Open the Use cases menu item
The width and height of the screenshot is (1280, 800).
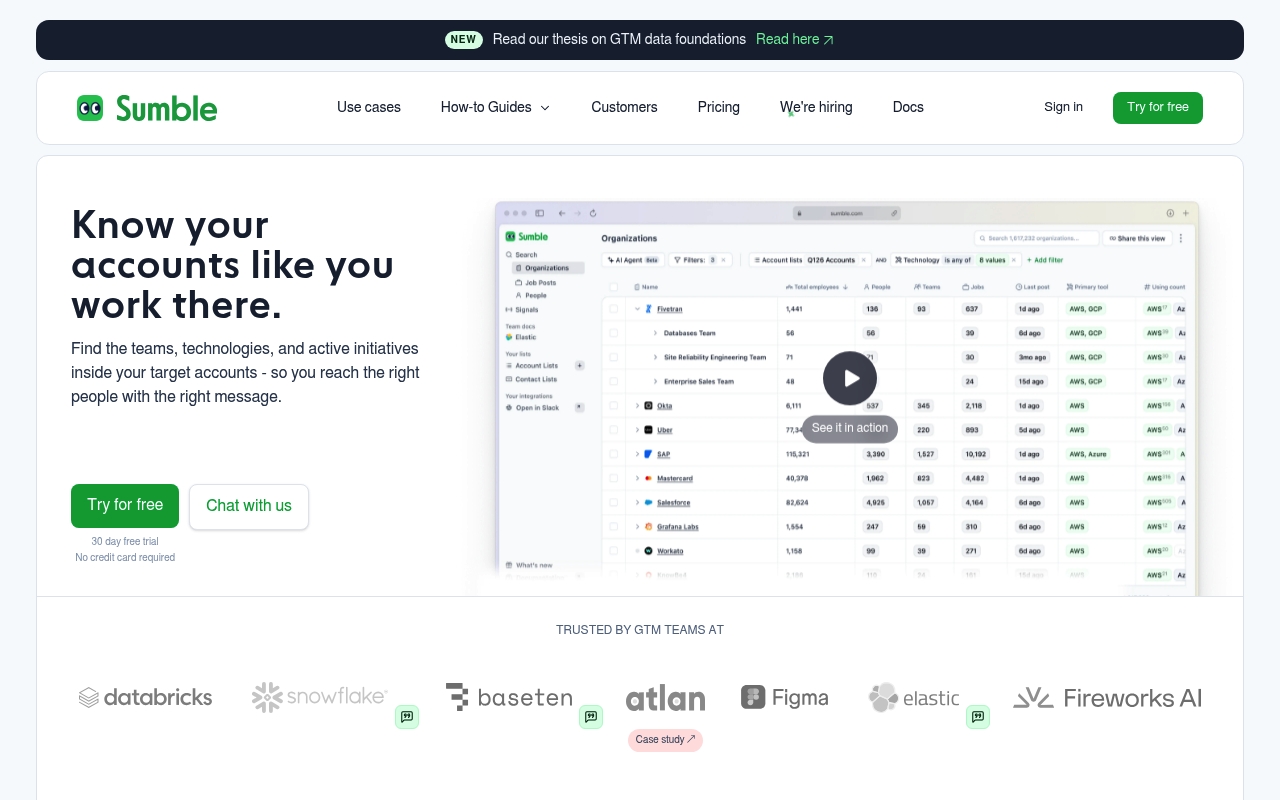369,108
